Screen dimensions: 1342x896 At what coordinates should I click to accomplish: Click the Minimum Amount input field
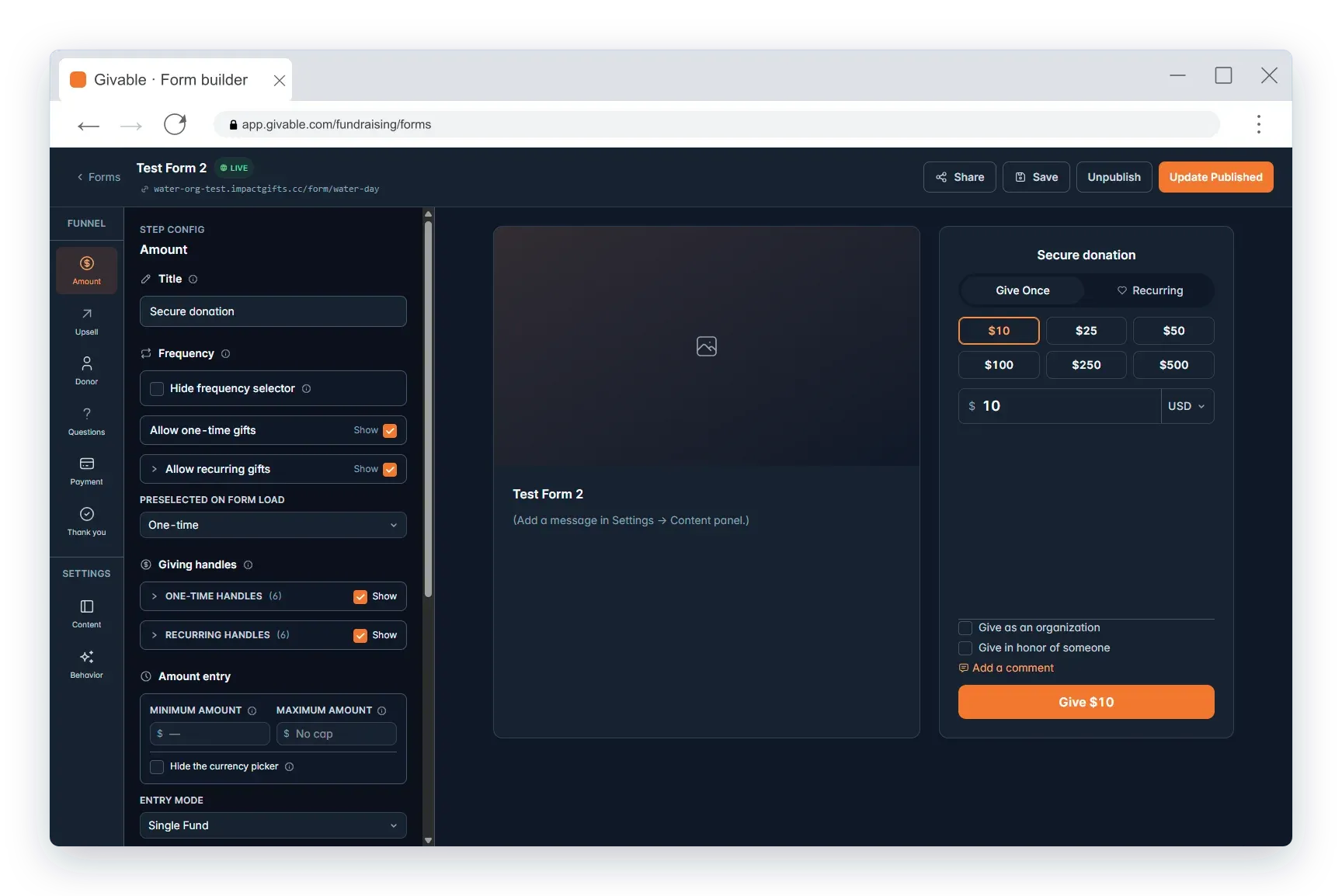click(x=210, y=734)
